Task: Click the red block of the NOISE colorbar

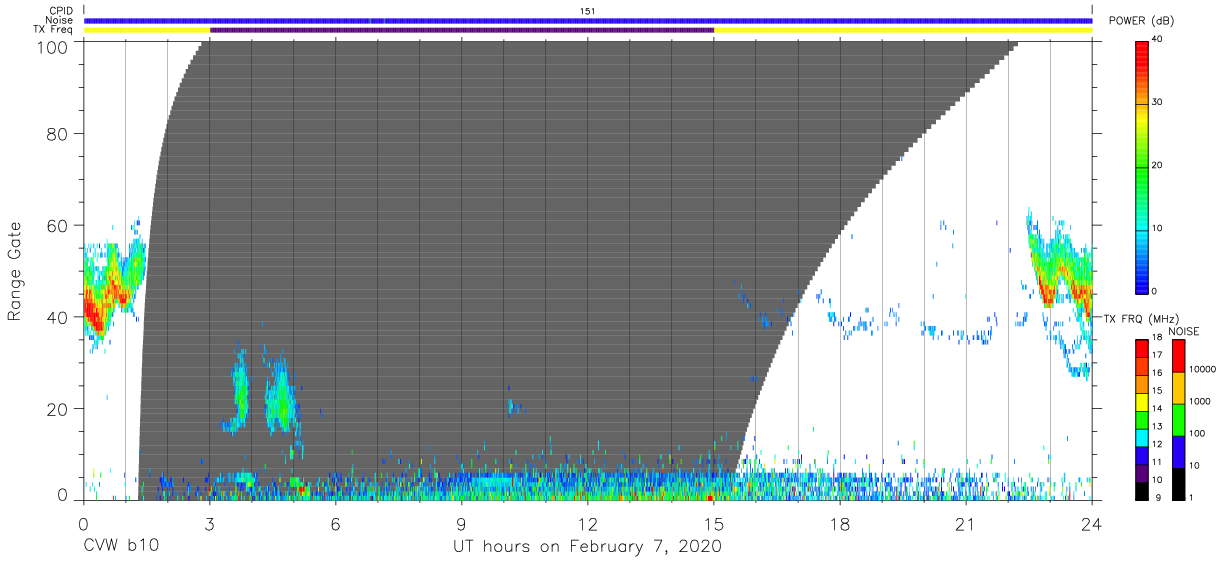Action: (1178, 356)
